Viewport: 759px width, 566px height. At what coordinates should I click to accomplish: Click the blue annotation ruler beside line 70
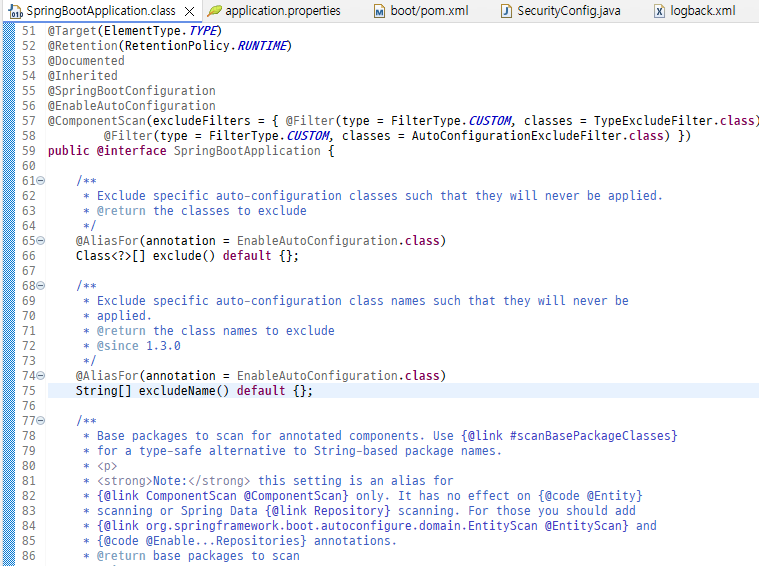tap(9, 316)
